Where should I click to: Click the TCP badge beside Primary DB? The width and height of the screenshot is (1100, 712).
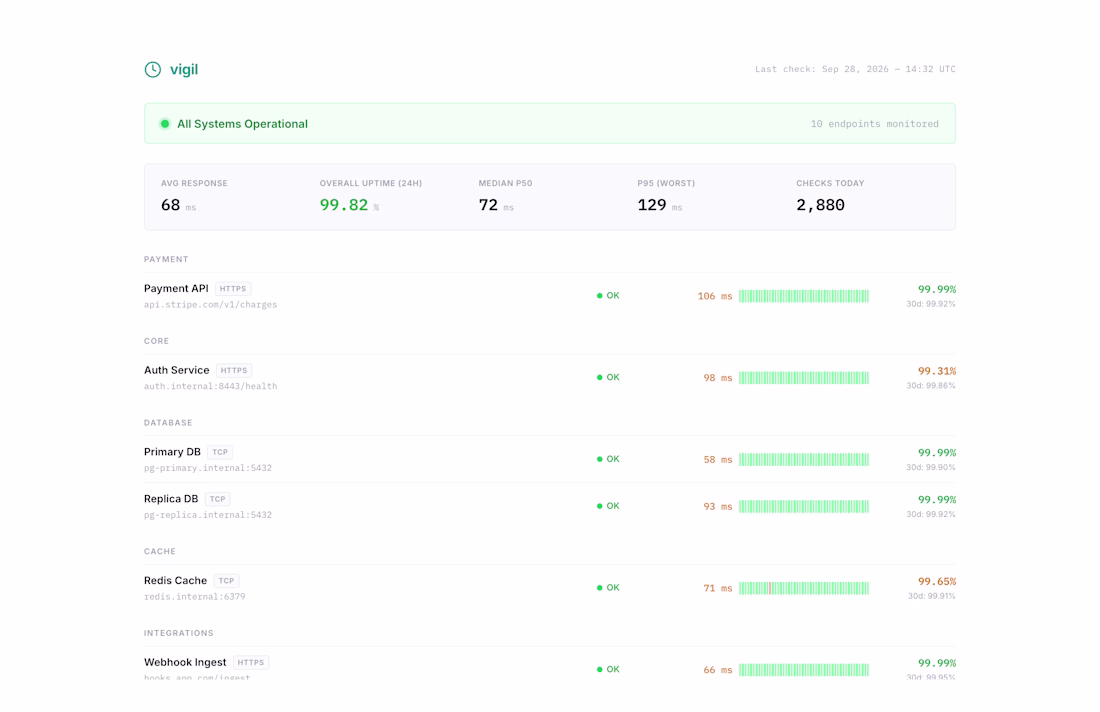pyautogui.click(x=220, y=452)
